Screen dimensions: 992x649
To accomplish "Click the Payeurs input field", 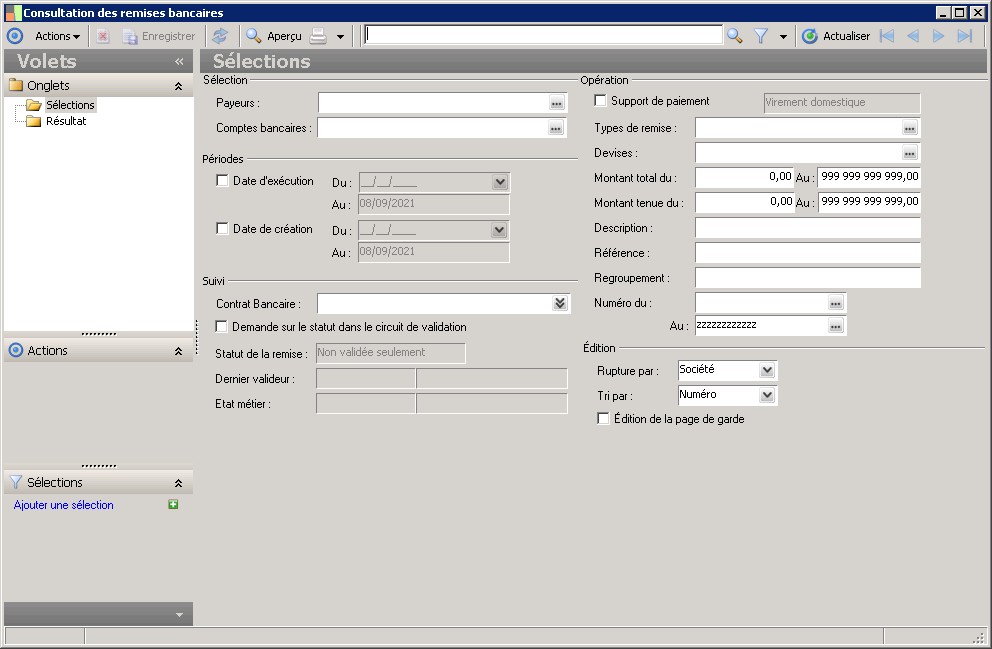I will pyautogui.click(x=433, y=102).
